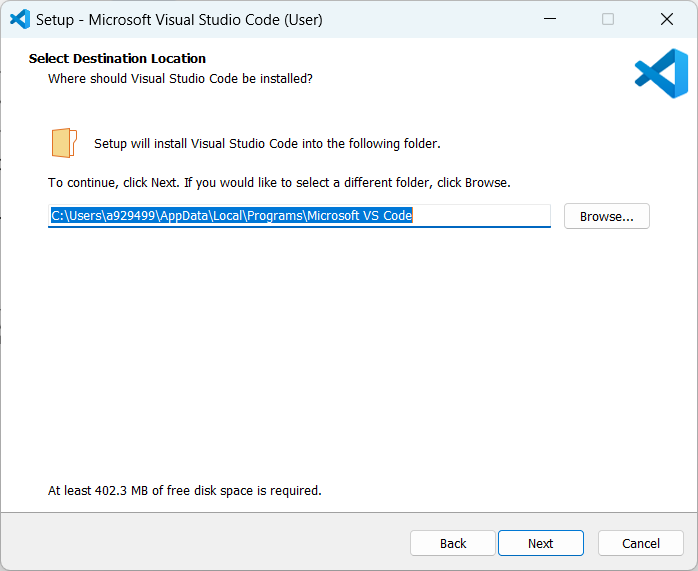Click the grey footer bar left of Back
This screenshot has width=698, height=571.
[x=200, y=543]
